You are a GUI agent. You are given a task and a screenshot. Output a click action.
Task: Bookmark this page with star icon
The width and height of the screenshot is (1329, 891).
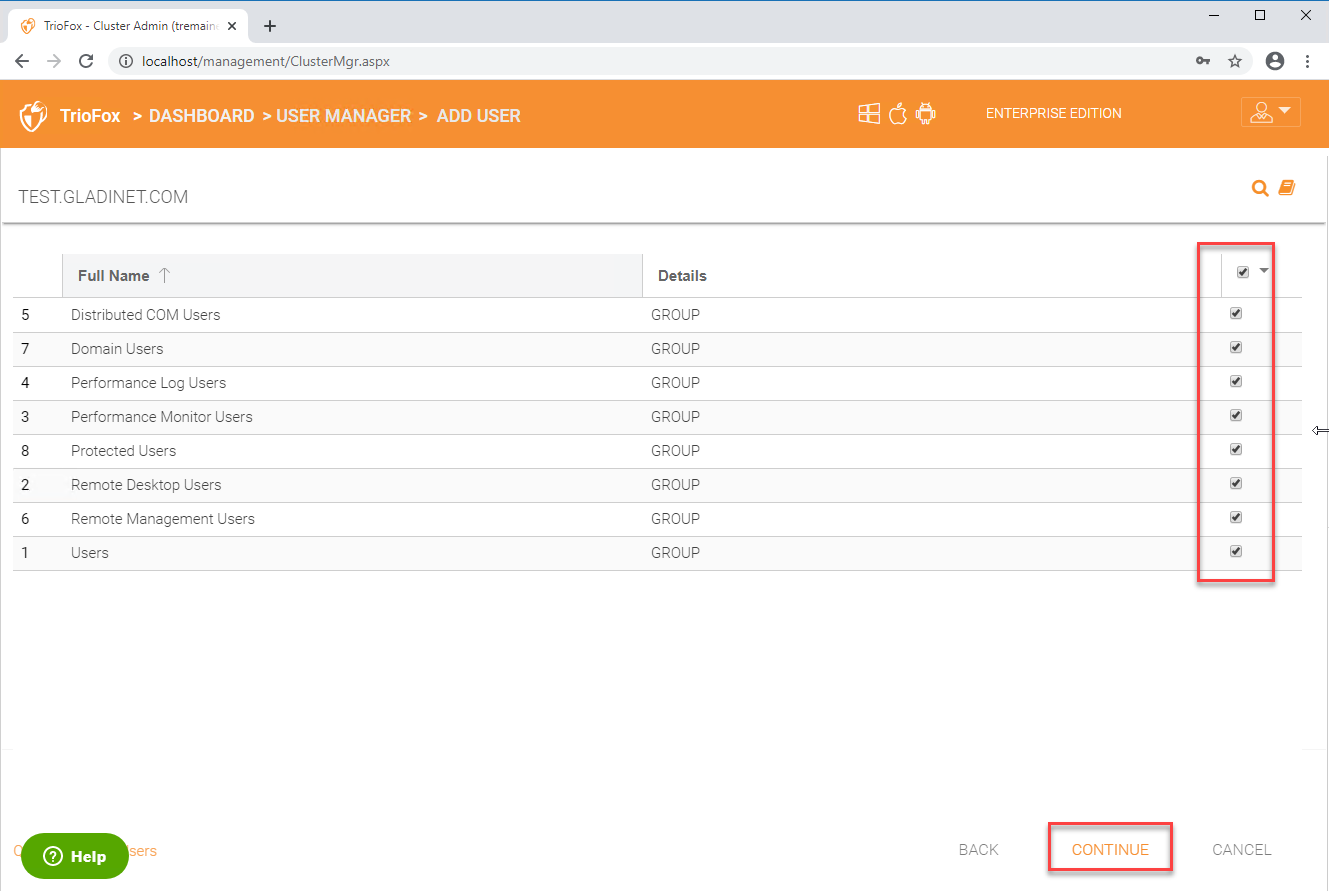[x=1235, y=61]
